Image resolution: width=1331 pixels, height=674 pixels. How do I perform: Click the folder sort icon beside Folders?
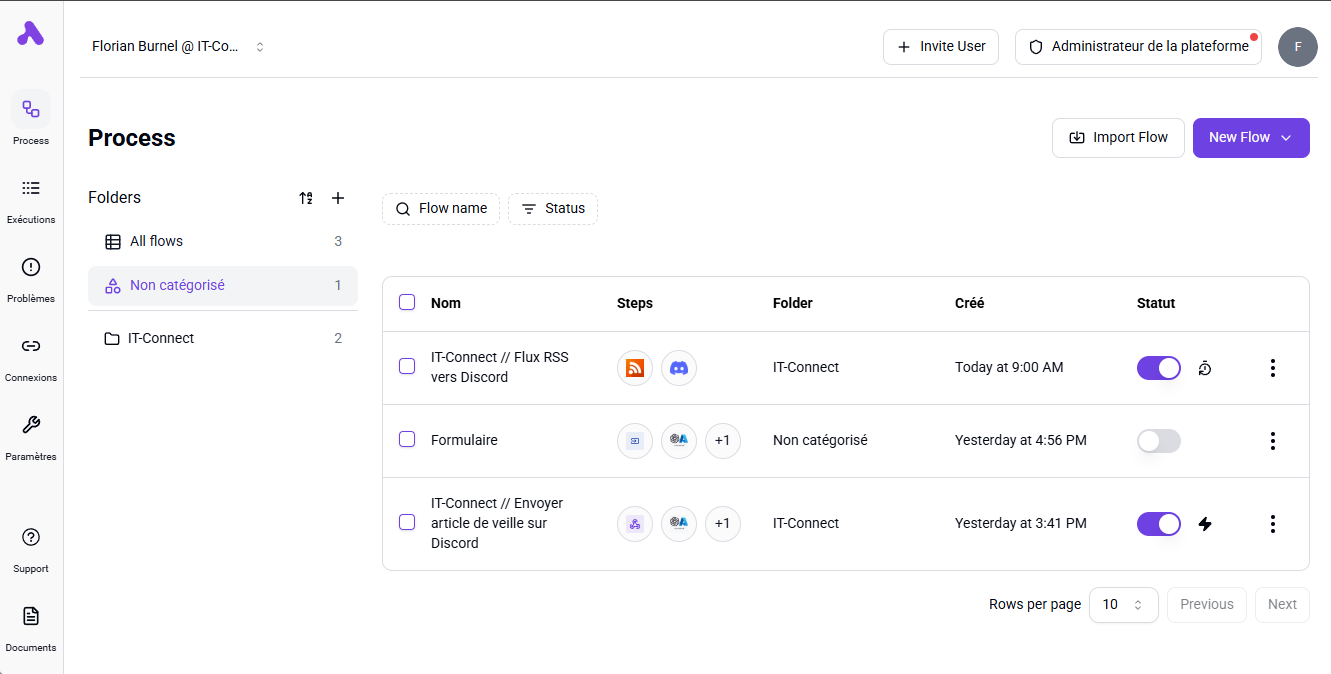pos(306,198)
